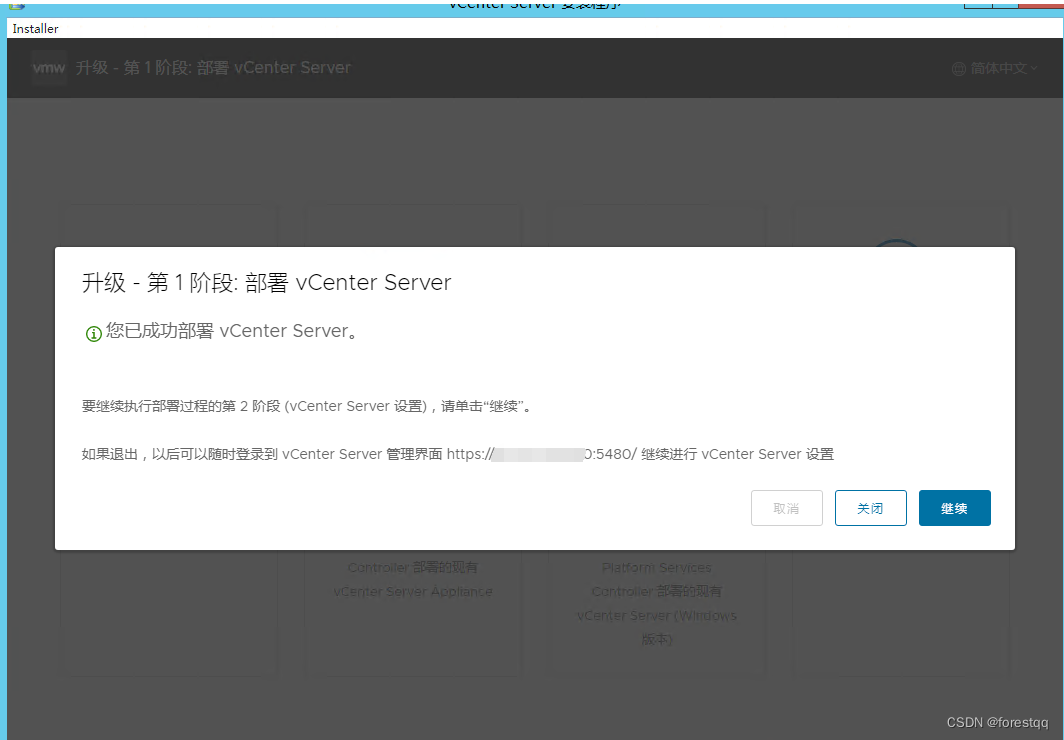The width and height of the screenshot is (1064, 740).
Task: Click the vmw logo in header
Action: point(49,68)
